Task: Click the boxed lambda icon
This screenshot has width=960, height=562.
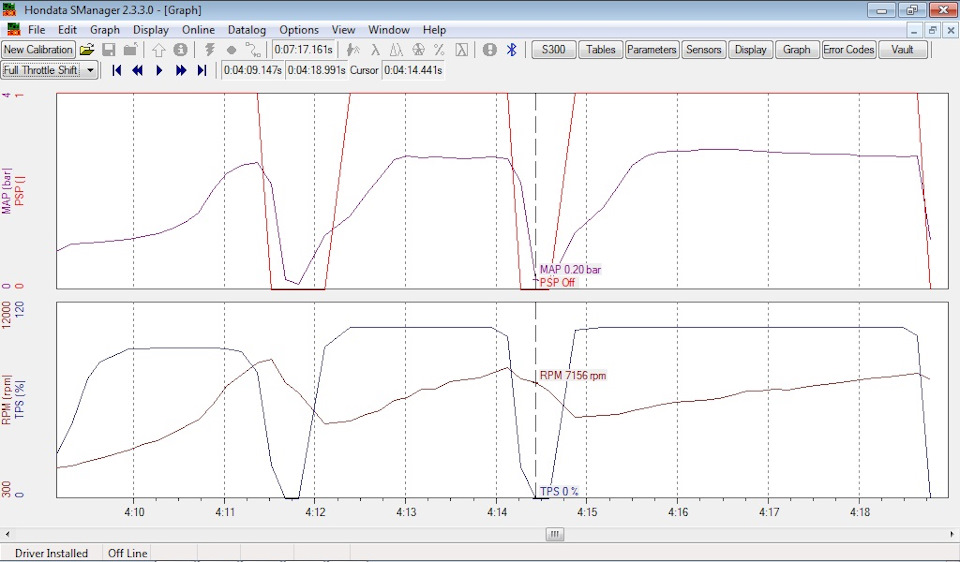Action: pyautogui.click(x=462, y=50)
